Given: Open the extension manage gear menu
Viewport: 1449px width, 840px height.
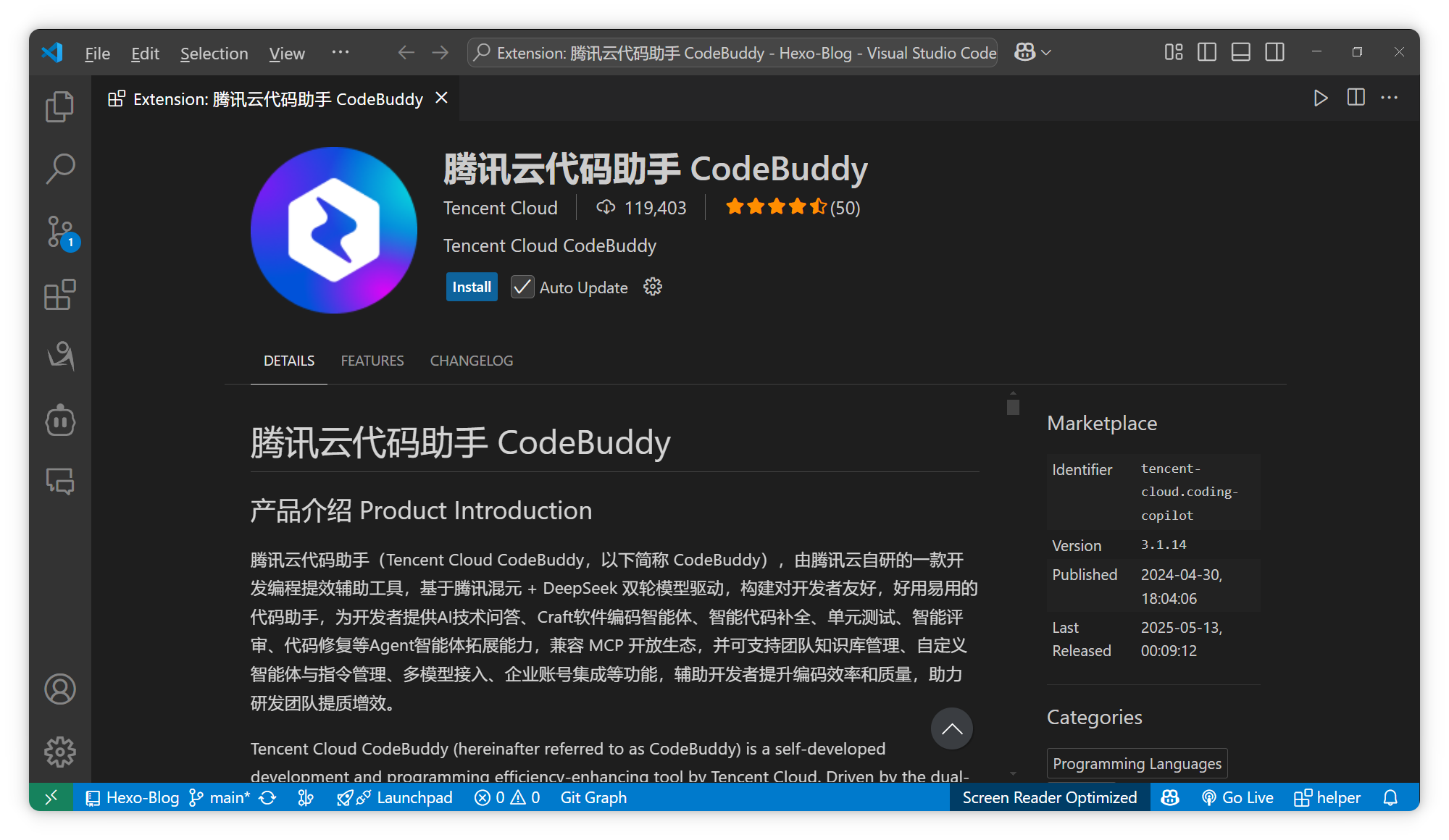Looking at the screenshot, I should (652, 287).
